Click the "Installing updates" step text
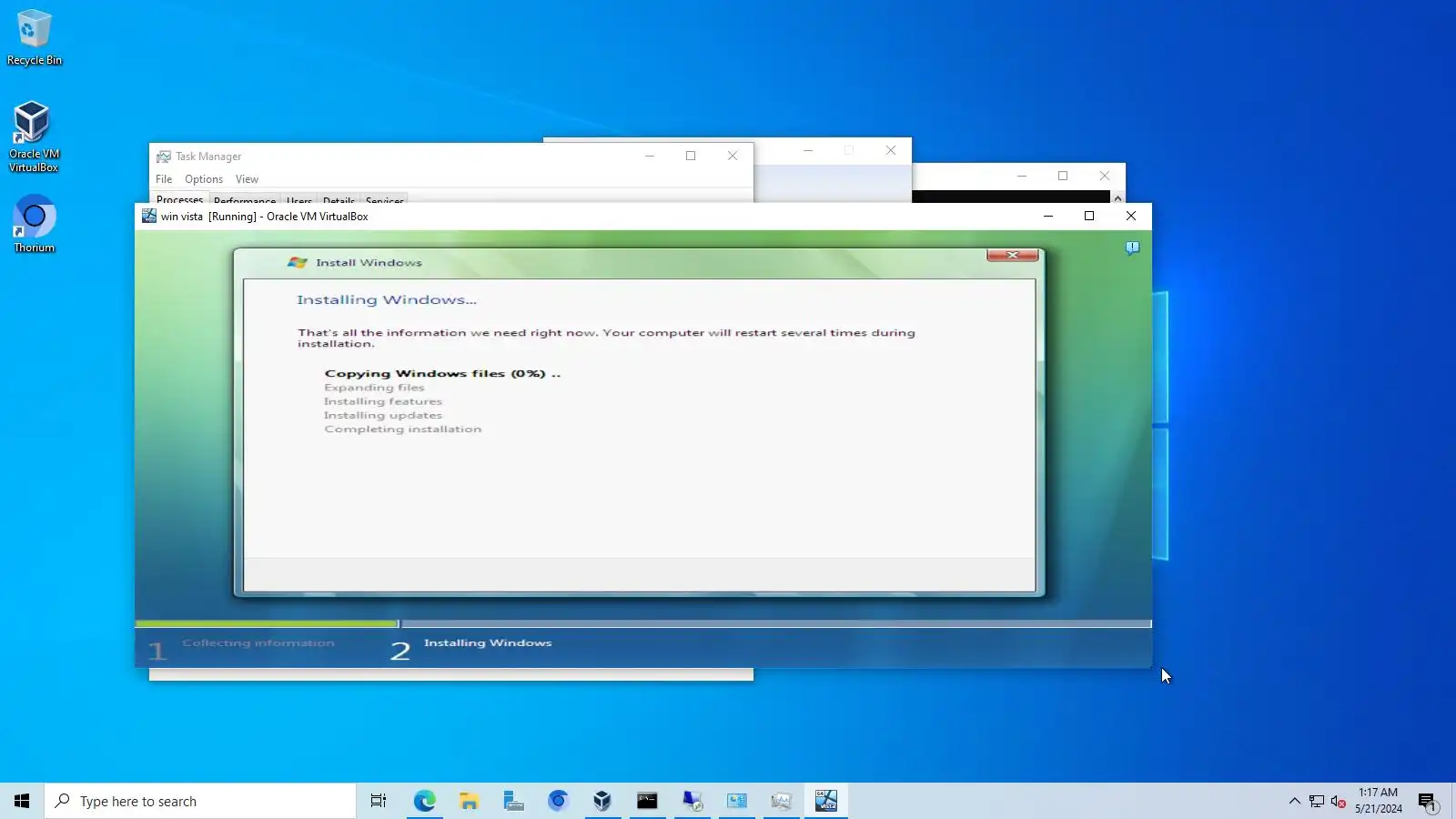 383,415
